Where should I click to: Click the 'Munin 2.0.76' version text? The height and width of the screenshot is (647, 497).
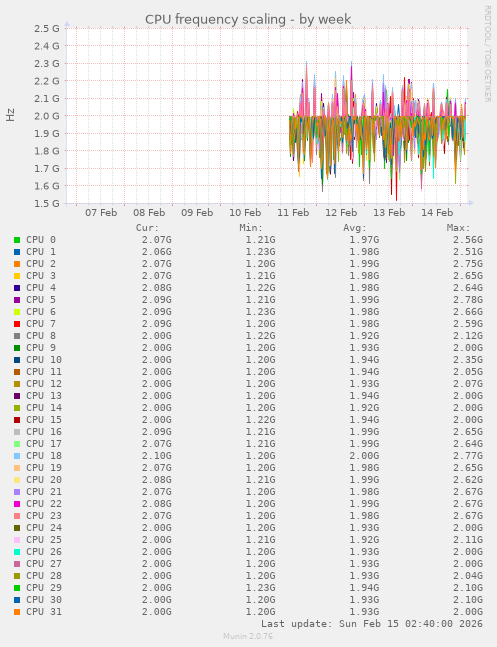click(x=248, y=636)
